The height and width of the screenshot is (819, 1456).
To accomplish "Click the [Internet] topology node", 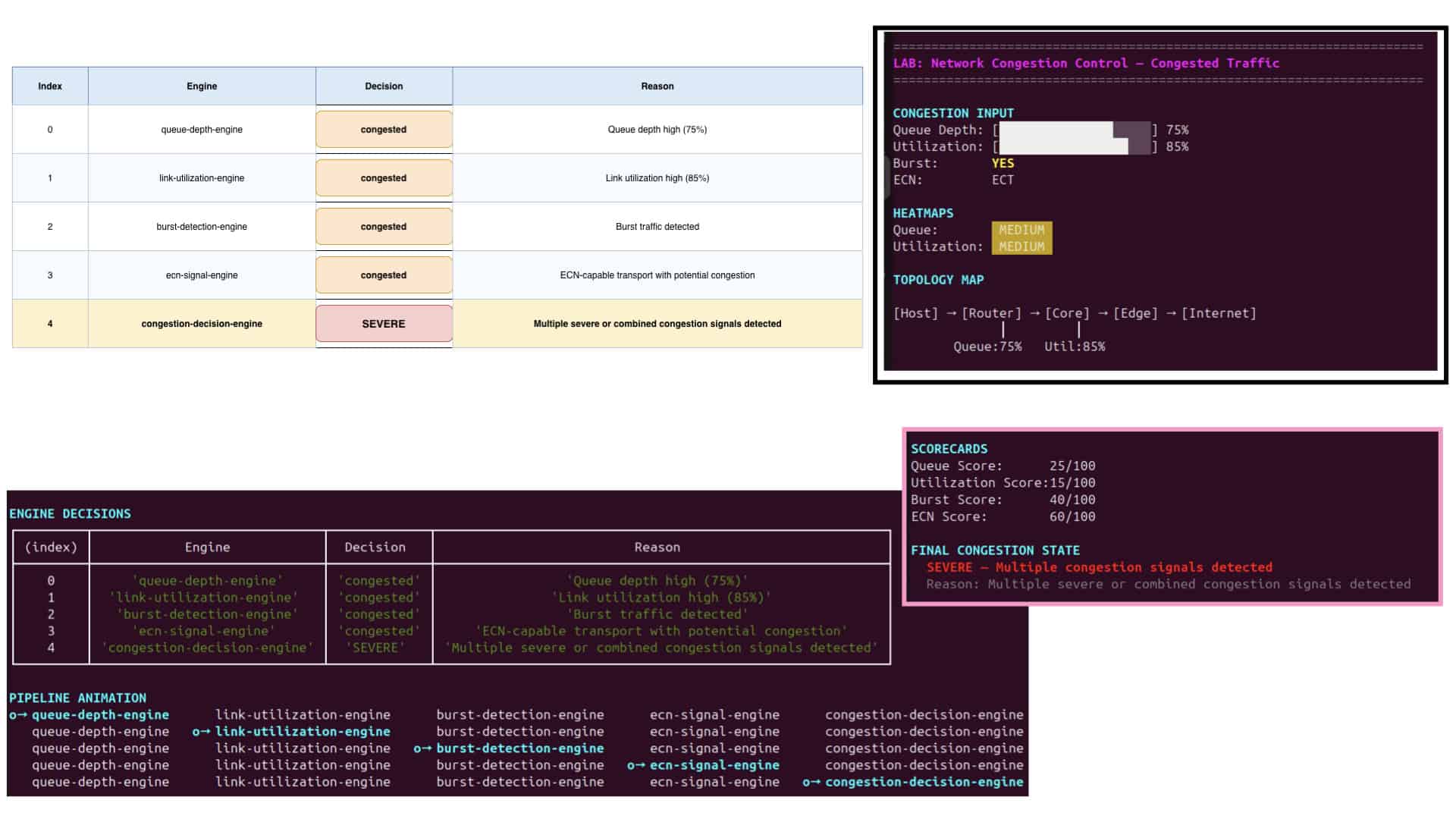I will click(1219, 313).
